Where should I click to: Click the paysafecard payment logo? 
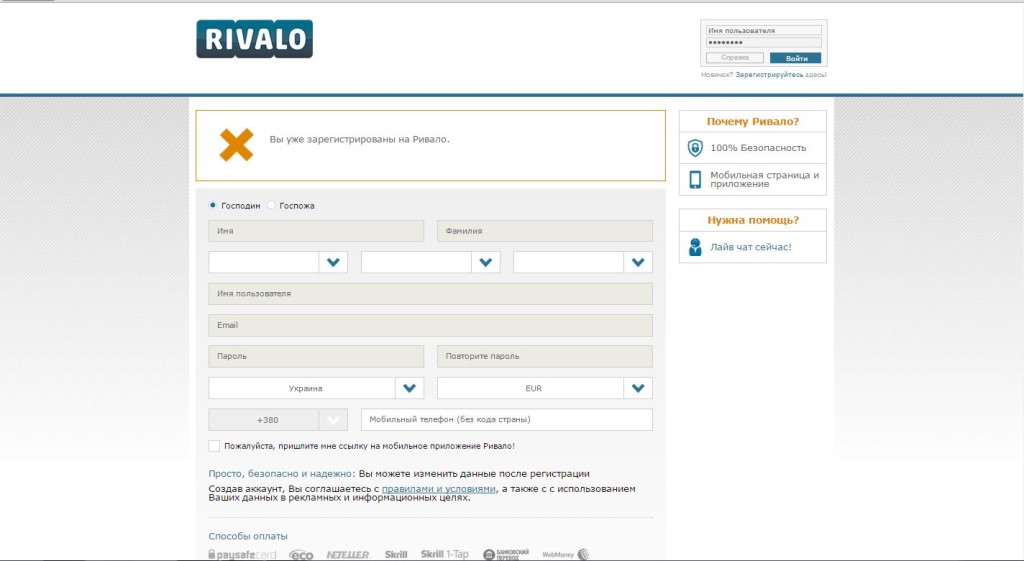242,554
